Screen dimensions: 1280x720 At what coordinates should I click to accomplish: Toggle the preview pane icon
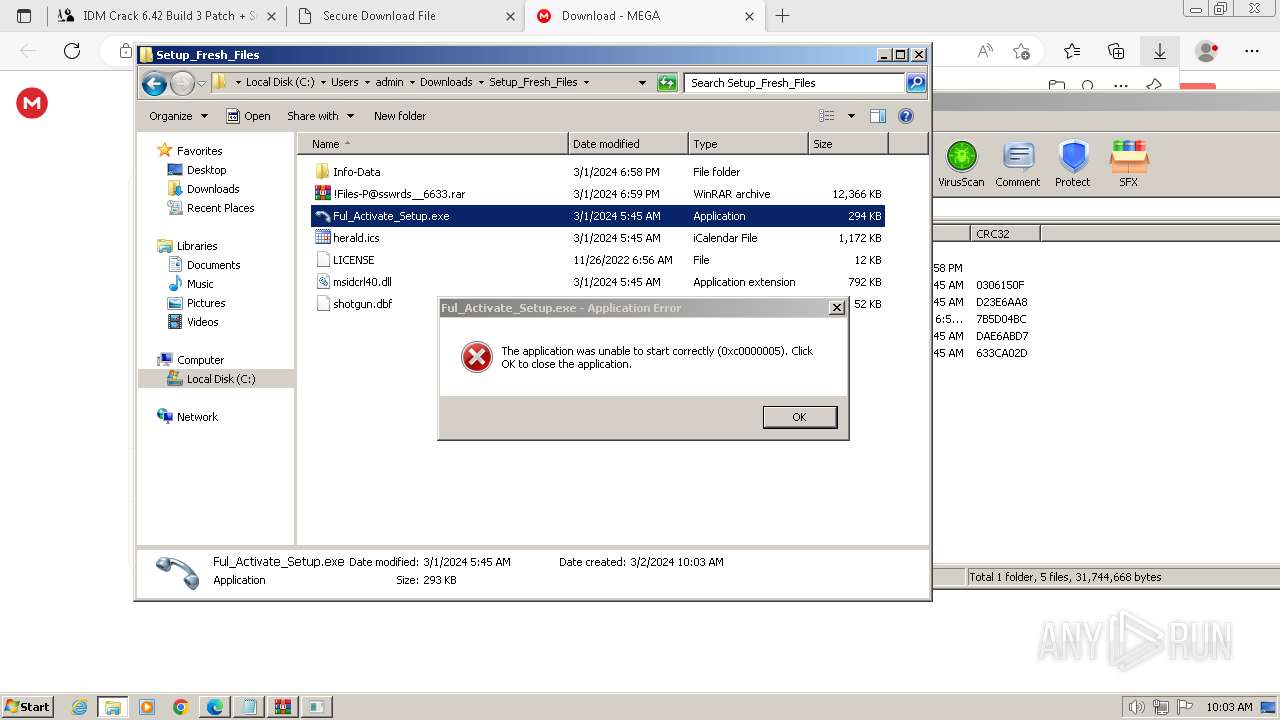[878, 116]
